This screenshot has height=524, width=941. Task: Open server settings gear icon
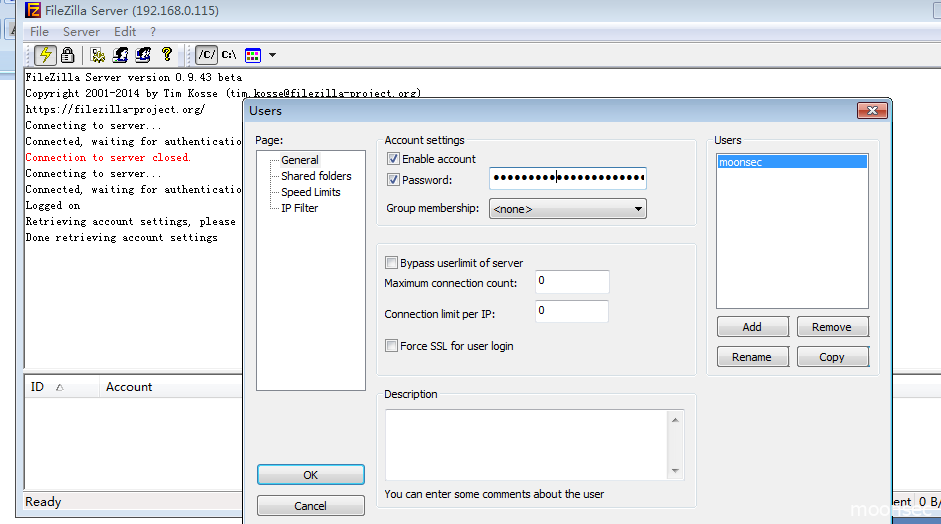[97, 55]
